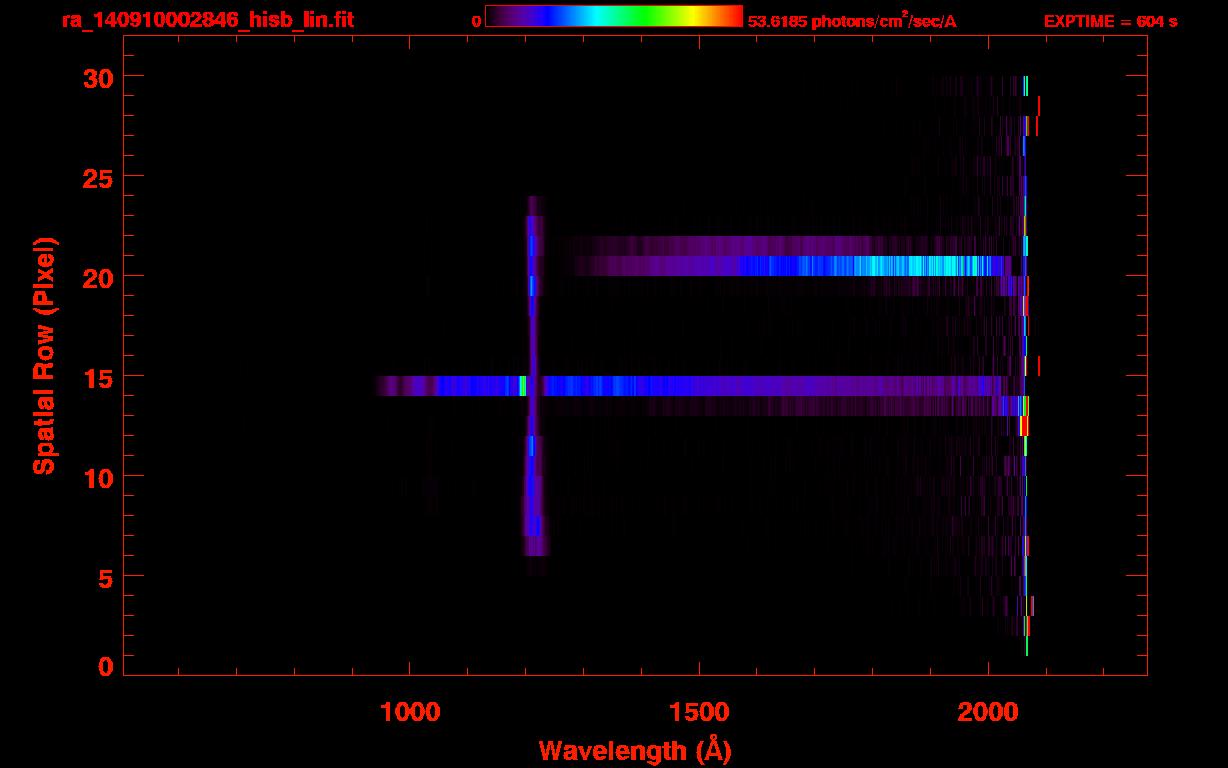Click the red hot pixel near row 12
This screenshot has width=1228, height=768.
point(1024,426)
